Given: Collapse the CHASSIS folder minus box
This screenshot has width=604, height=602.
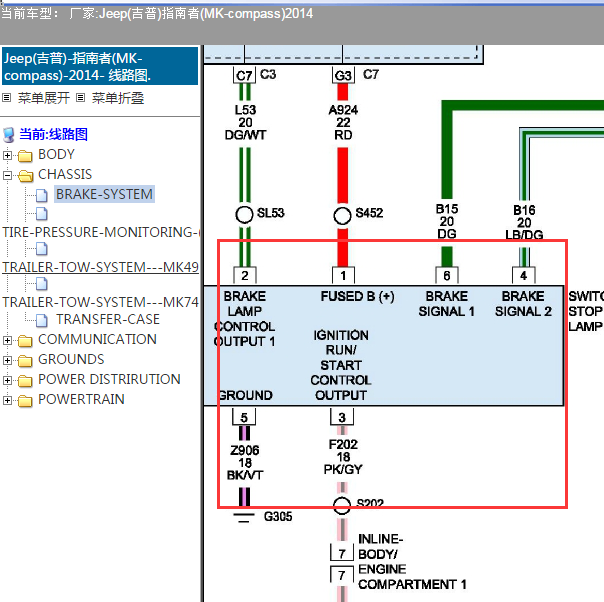Looking at the screenshot, I should tap(8, 175).
